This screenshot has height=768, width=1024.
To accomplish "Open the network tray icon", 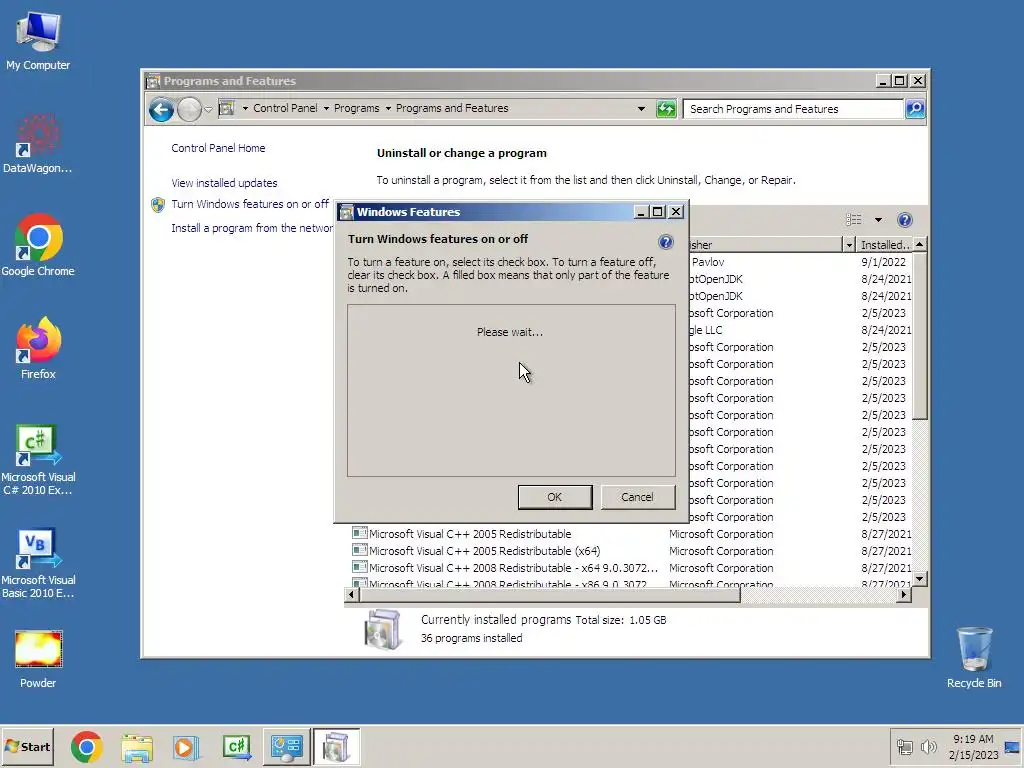I will pos(904,746).
